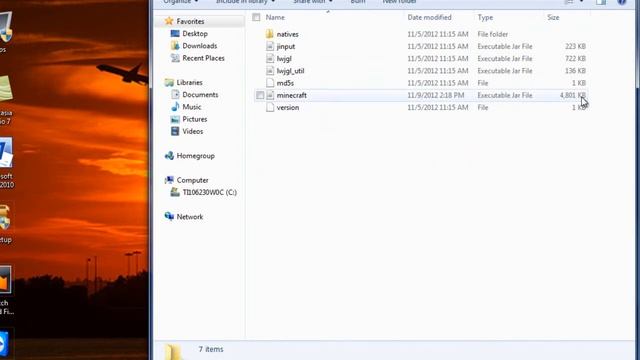Select Network in the navigation pane
Viewport: 640px width, 360px height.
[x=189, y=217]
